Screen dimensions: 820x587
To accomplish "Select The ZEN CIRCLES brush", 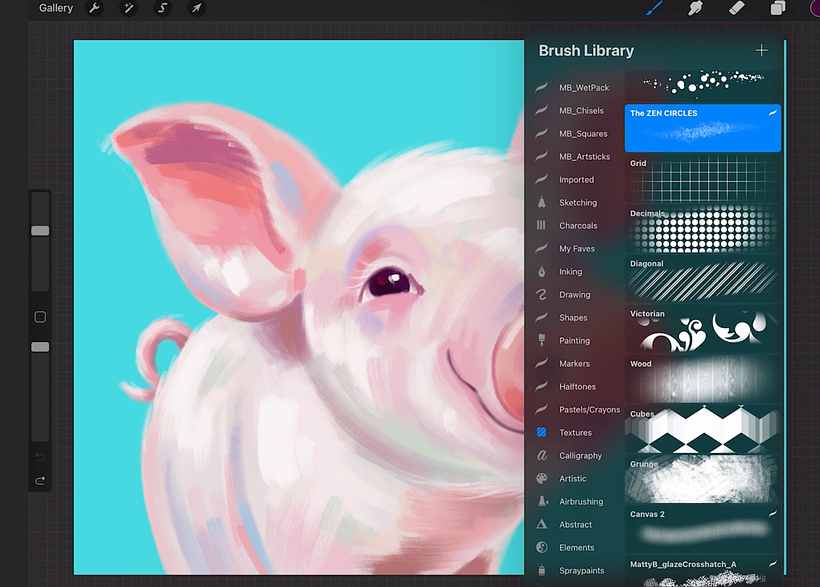I will 702,126.
